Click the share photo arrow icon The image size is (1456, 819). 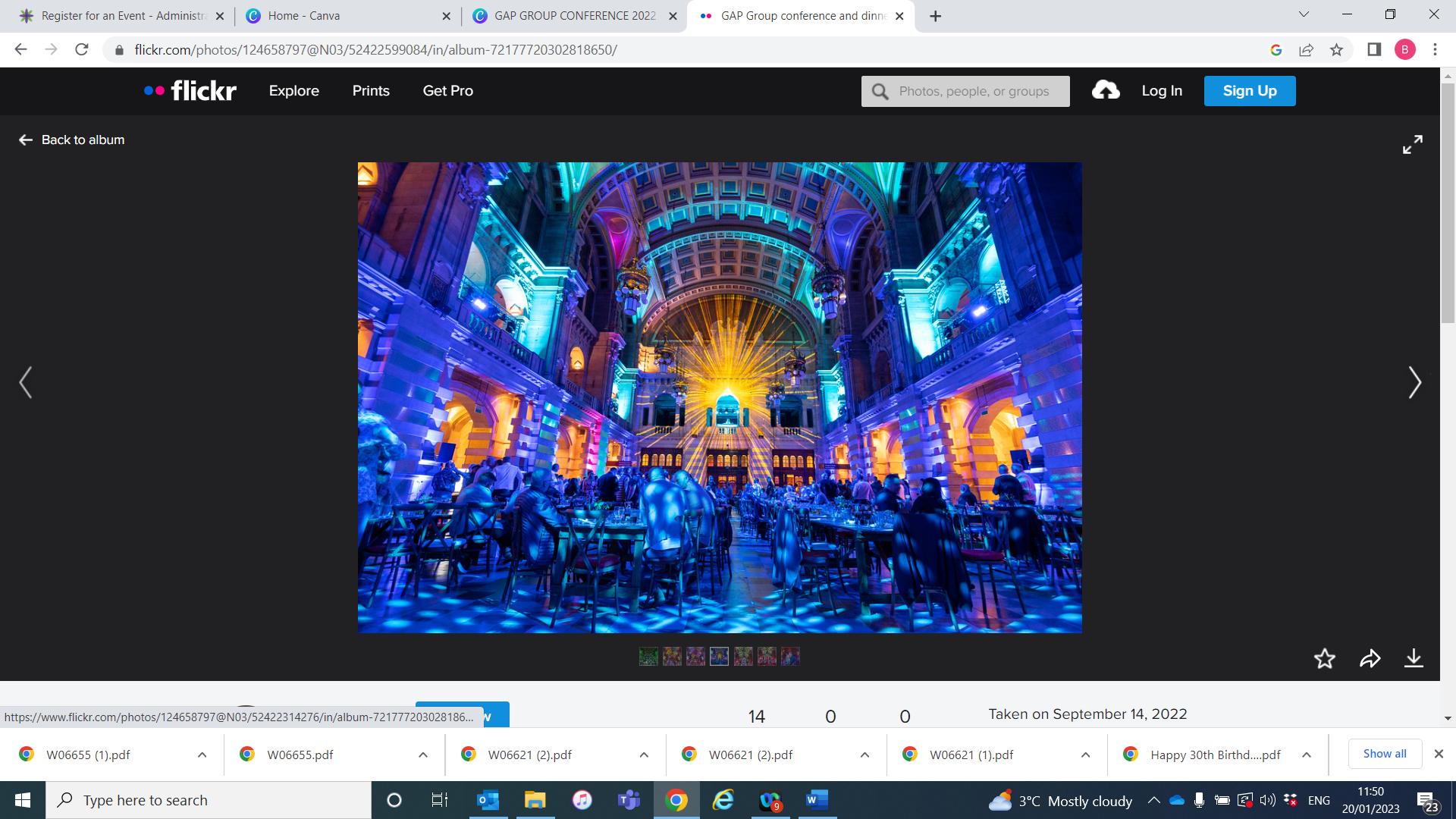1370,658
